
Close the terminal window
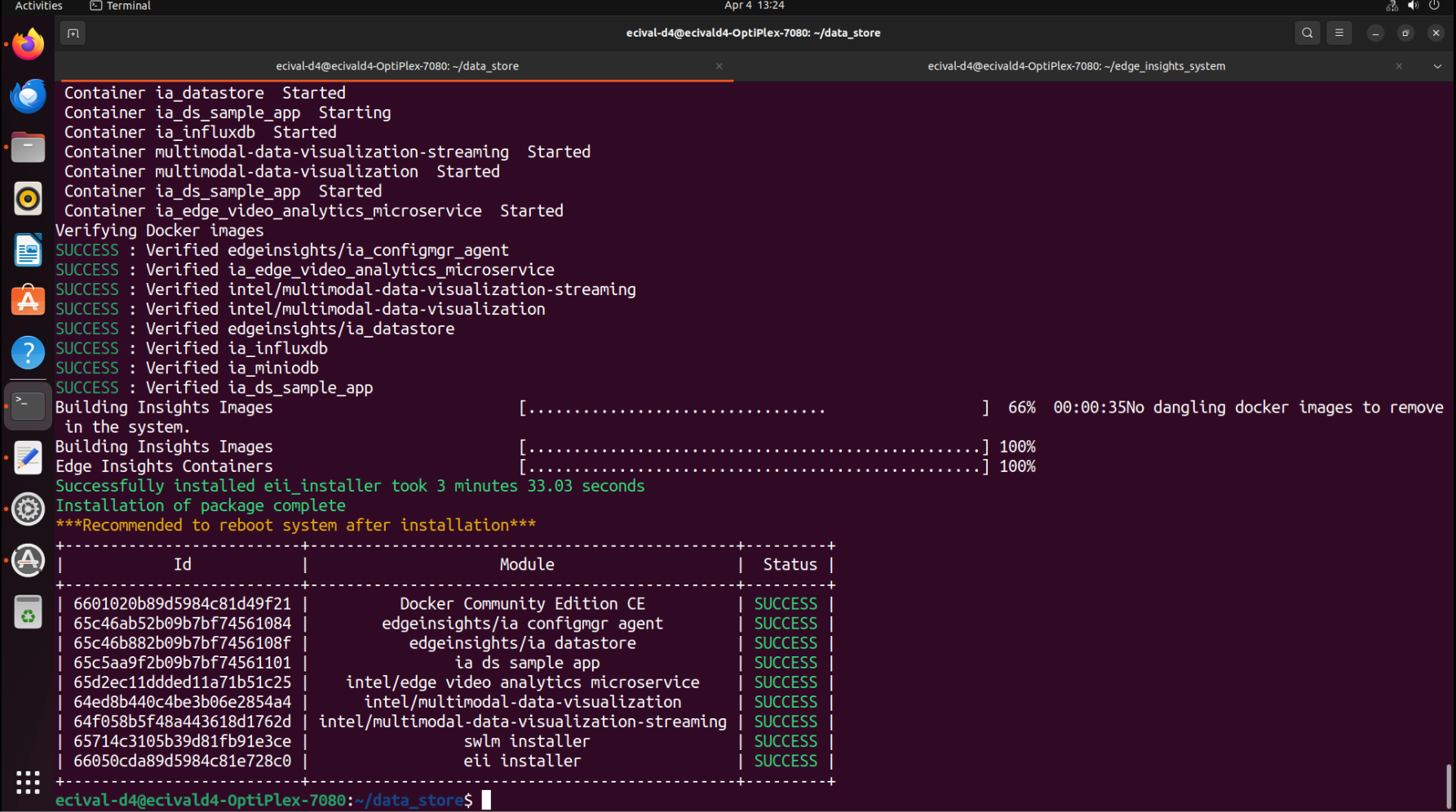[x=1436, y=33]
